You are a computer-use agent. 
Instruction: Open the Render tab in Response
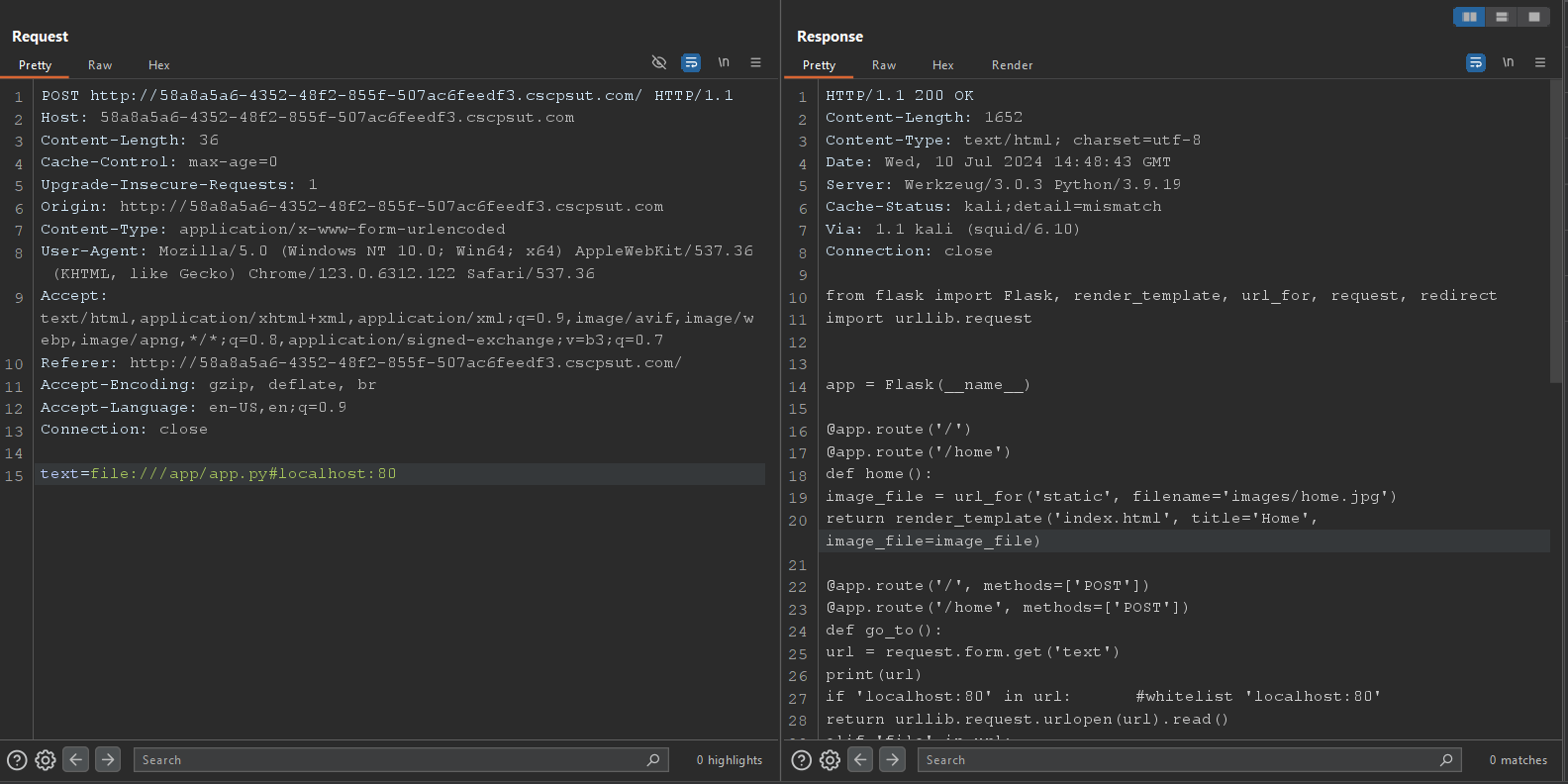coord(1012,65)
